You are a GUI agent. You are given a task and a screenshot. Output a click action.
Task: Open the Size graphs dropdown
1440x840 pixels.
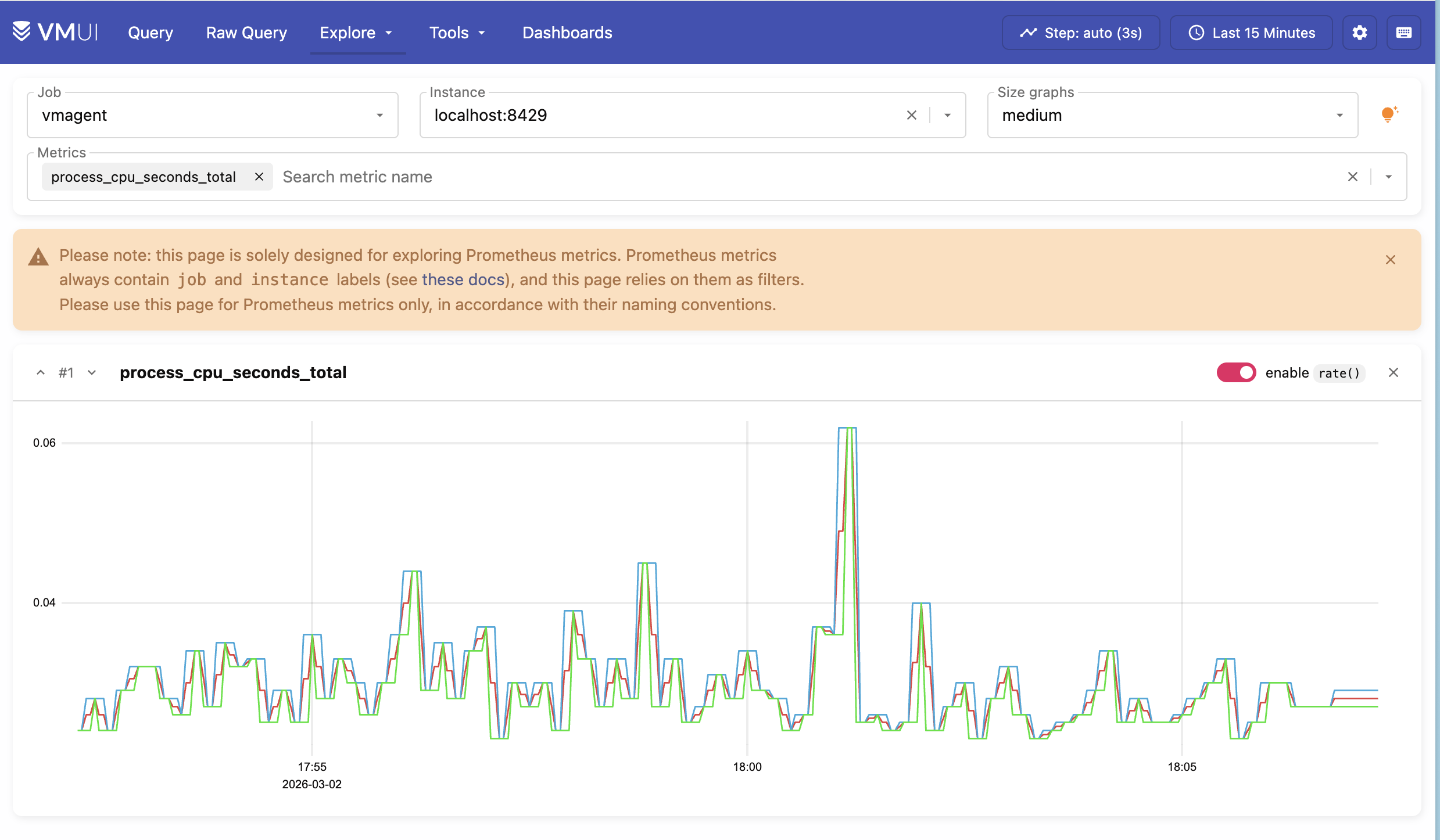coord(1173,115)
